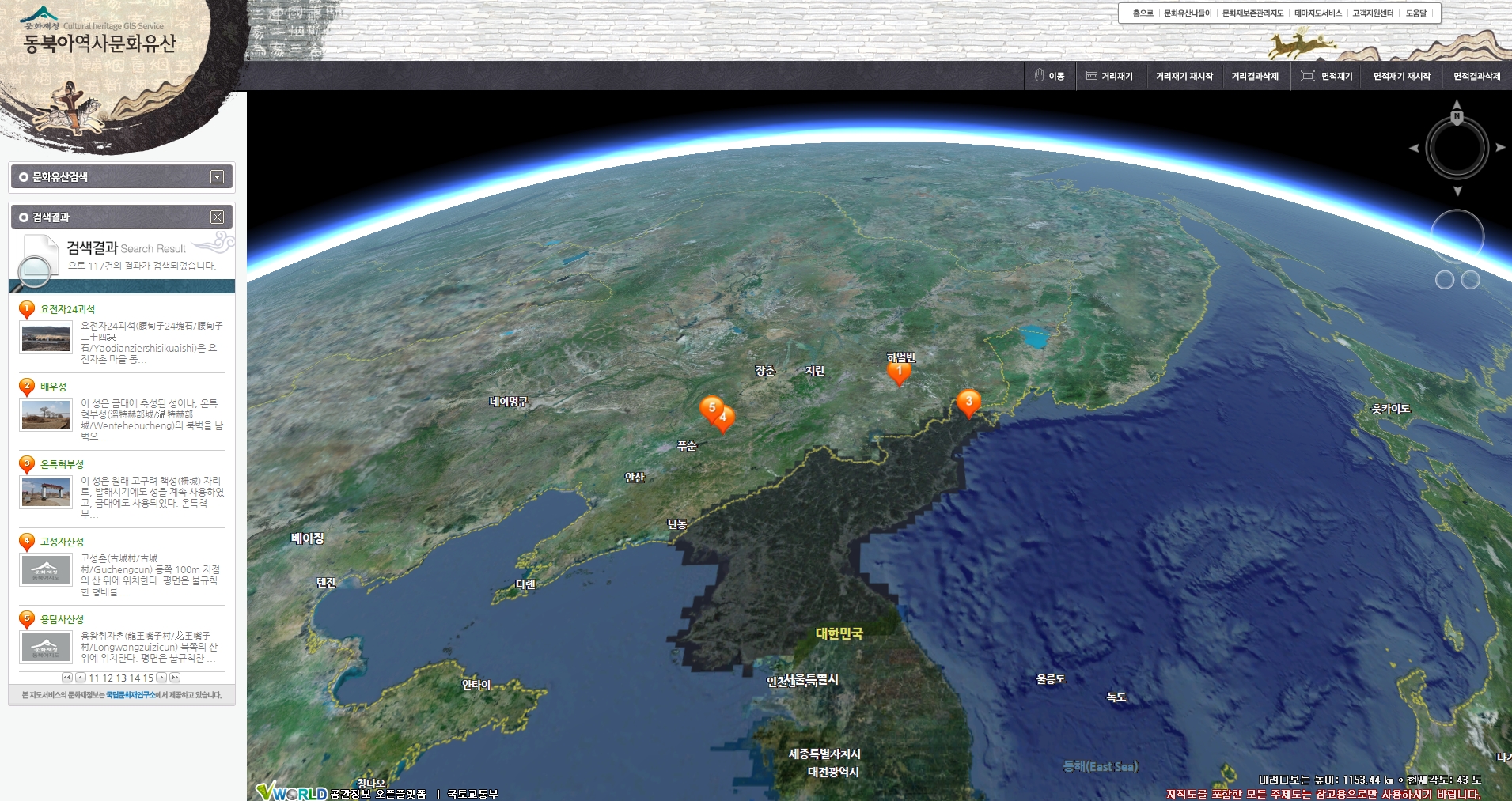
Task: Go to the last page of results
Action: tap(175, 678)
